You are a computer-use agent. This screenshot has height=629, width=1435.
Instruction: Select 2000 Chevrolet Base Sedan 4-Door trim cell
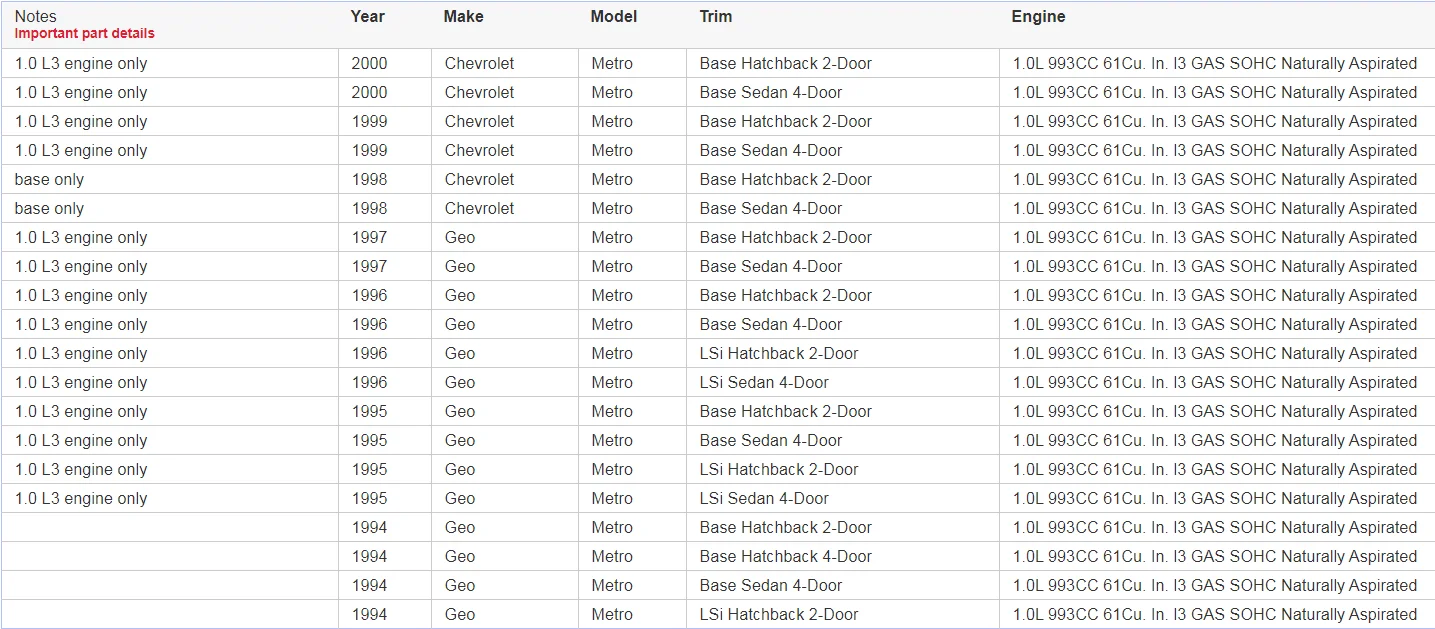click(x=843, y=93)
